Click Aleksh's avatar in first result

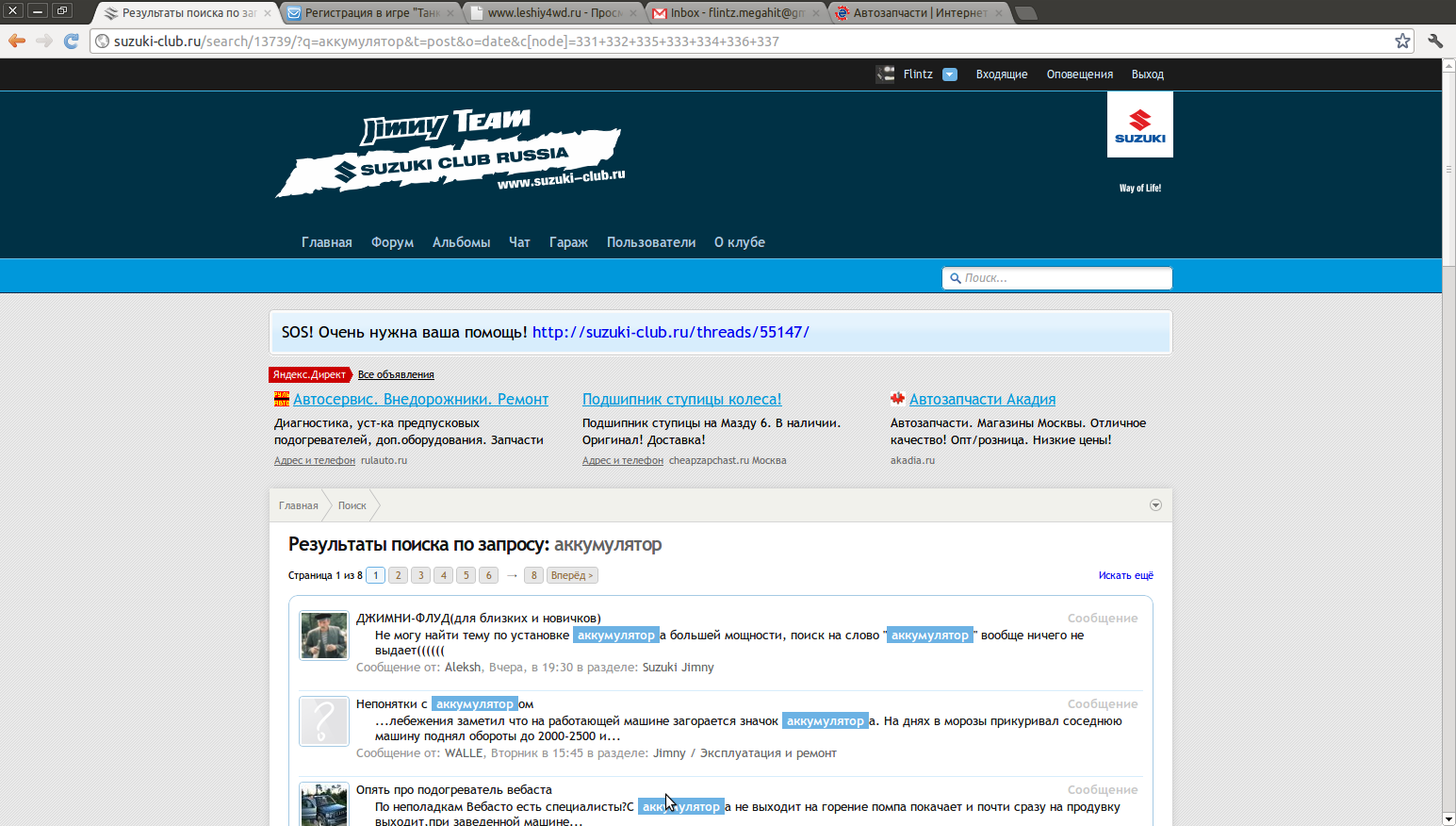click(324, 635)
